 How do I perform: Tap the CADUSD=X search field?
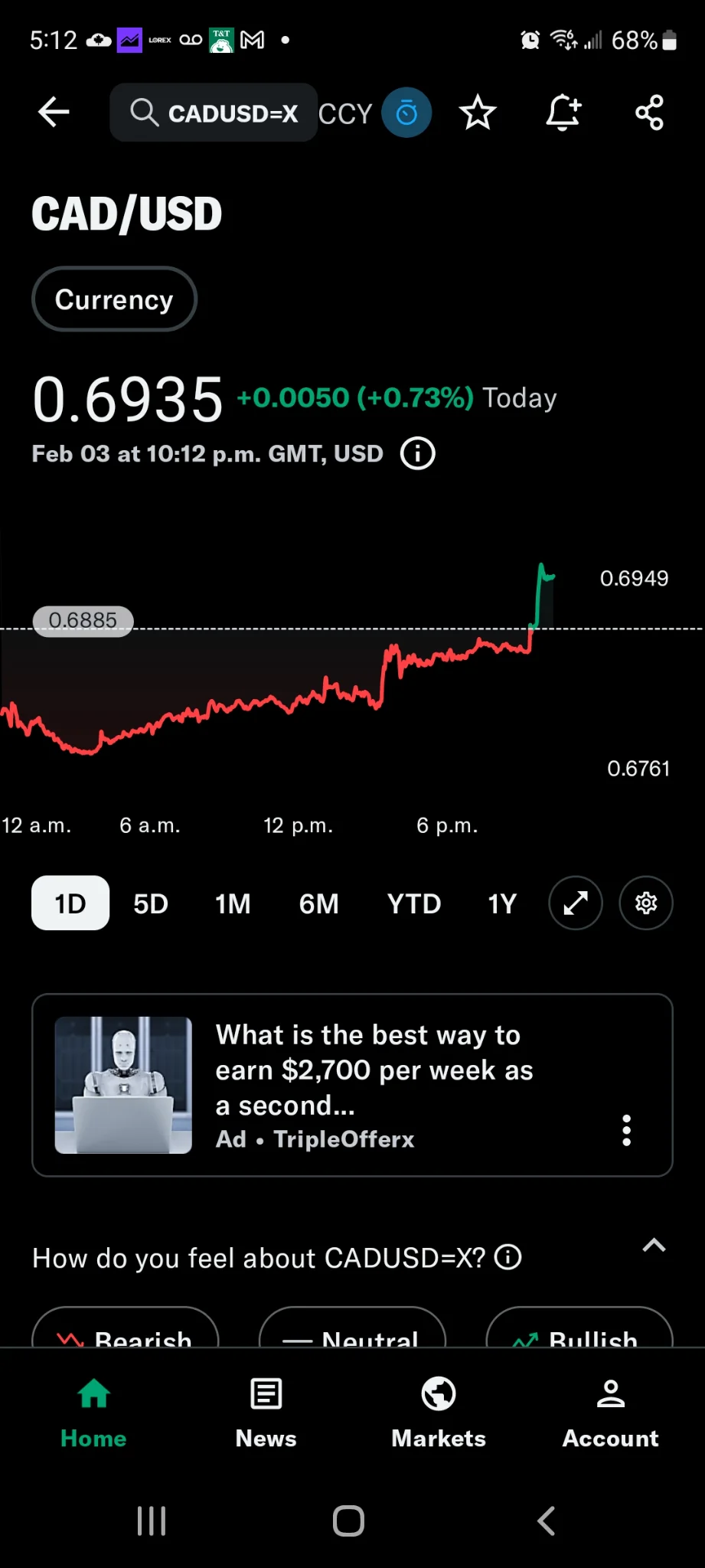pos(214,113)
